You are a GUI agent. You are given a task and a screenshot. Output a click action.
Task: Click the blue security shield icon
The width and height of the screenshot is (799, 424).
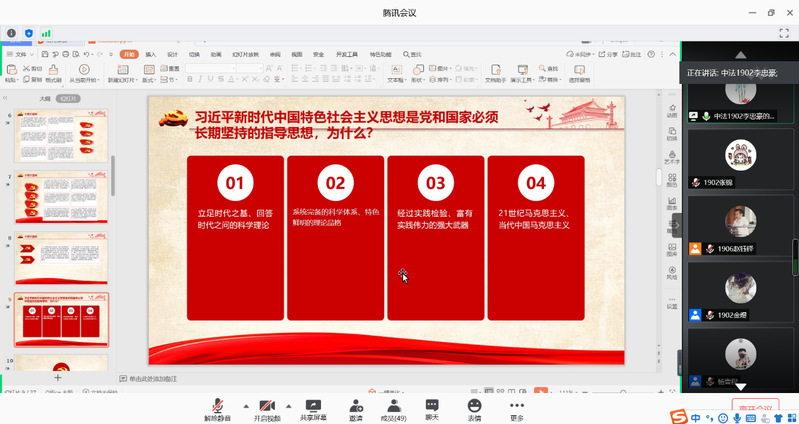pos(28,33)
